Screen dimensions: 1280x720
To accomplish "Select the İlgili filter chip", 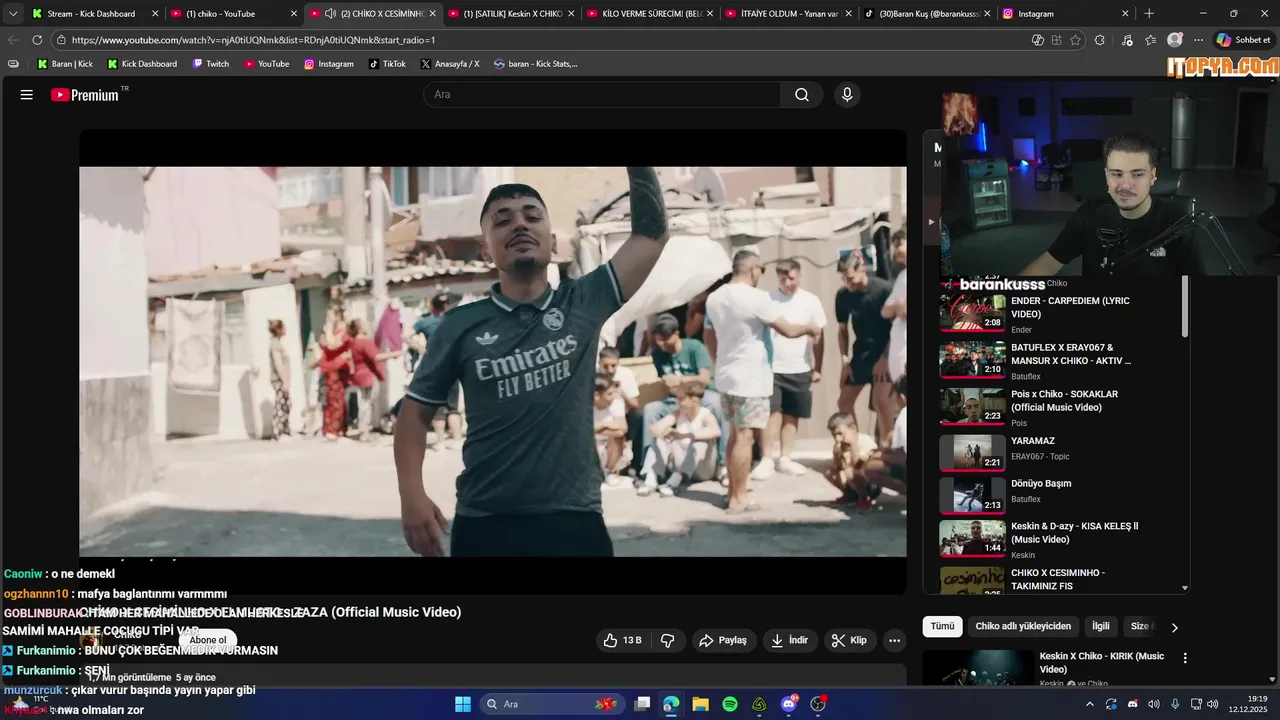I will pyautogui.click(x=1101, y=626).
